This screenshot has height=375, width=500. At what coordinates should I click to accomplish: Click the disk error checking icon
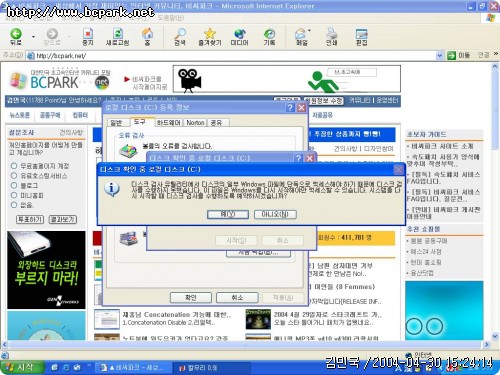point(128,151)
